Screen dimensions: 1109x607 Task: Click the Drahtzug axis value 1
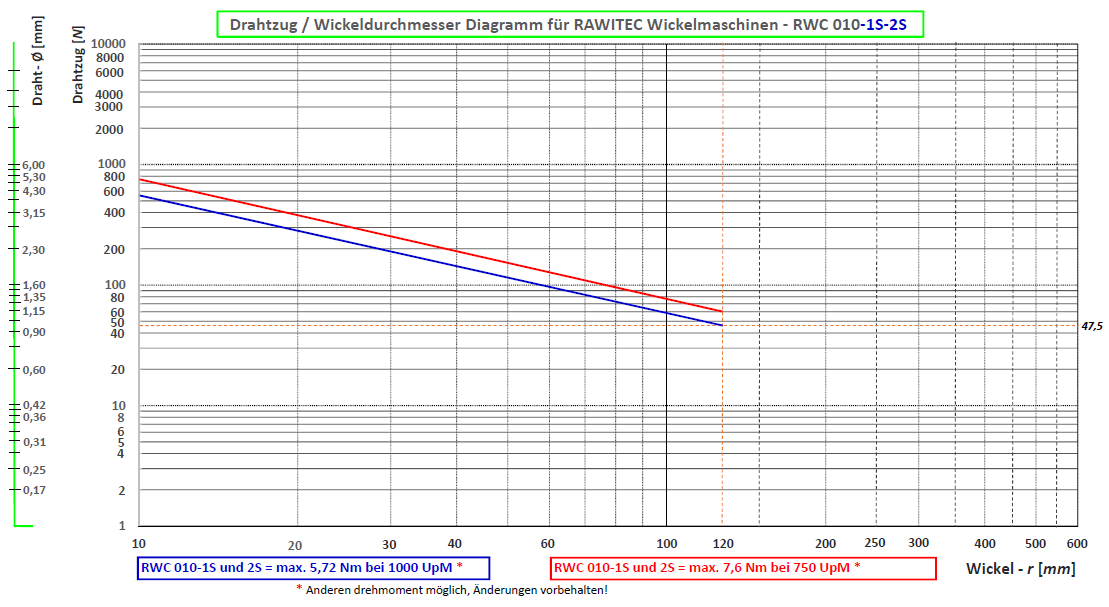122,526
